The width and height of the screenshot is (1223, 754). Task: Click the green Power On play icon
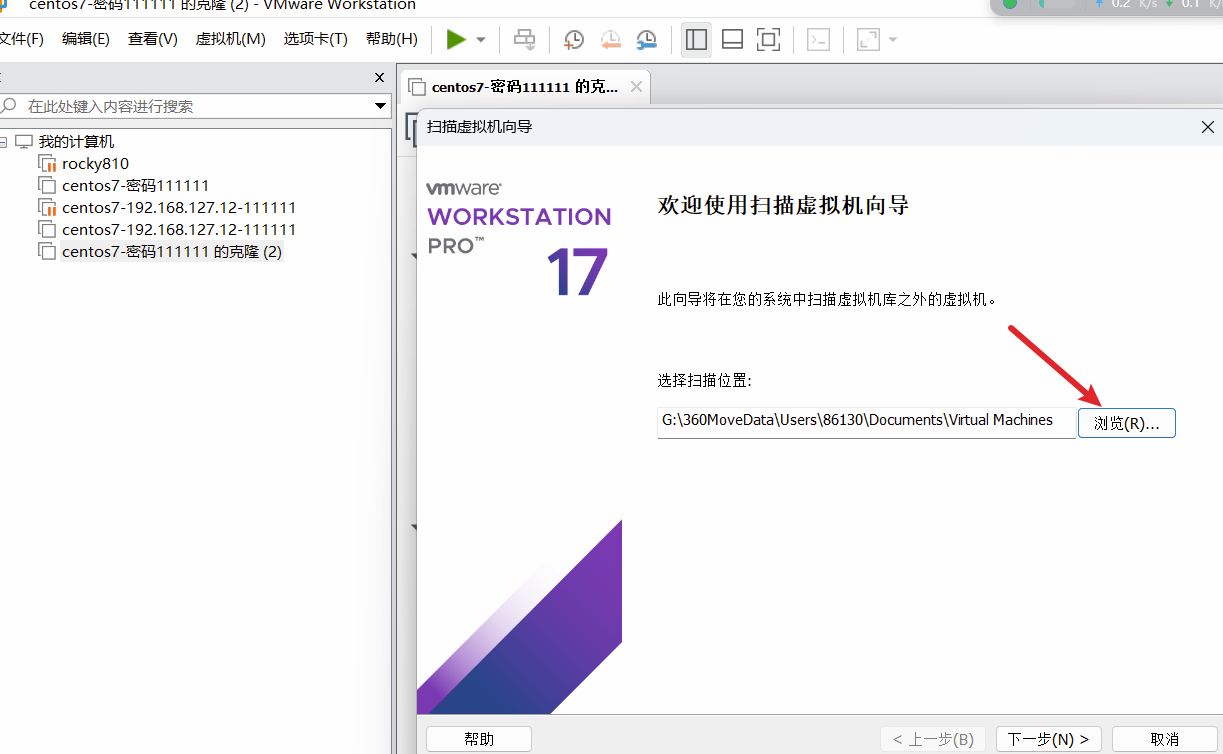coord(456,39)
